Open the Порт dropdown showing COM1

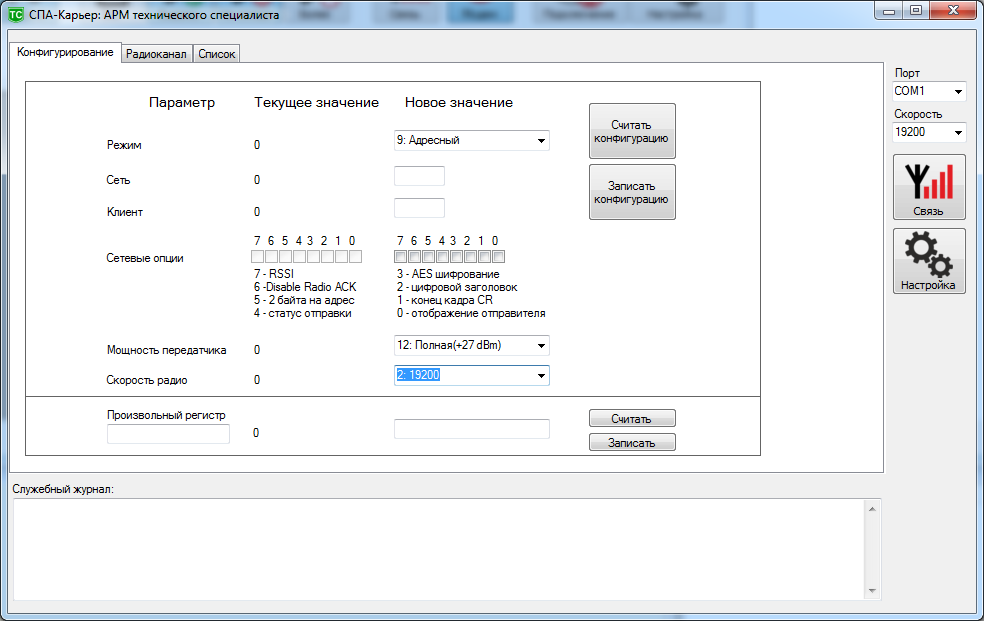click(929, 92)
